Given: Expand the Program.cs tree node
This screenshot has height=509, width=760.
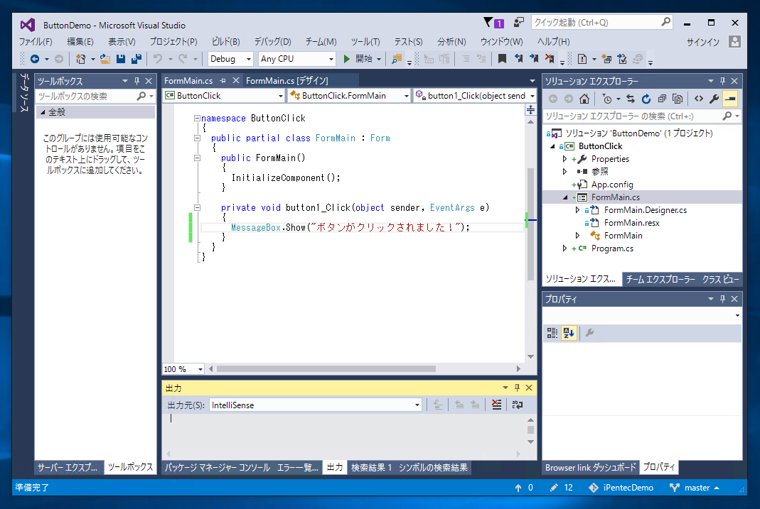Looking at the screenshot, I should click(x=565, y=249).
